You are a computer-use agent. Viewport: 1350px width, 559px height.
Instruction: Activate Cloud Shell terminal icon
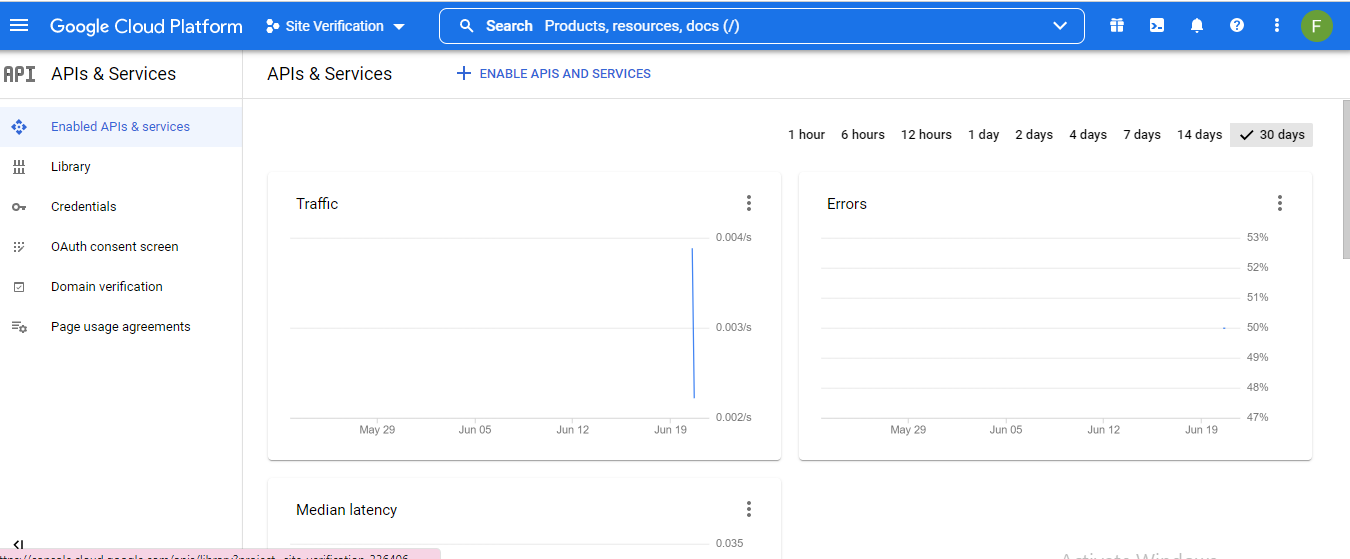(1157, 26)
